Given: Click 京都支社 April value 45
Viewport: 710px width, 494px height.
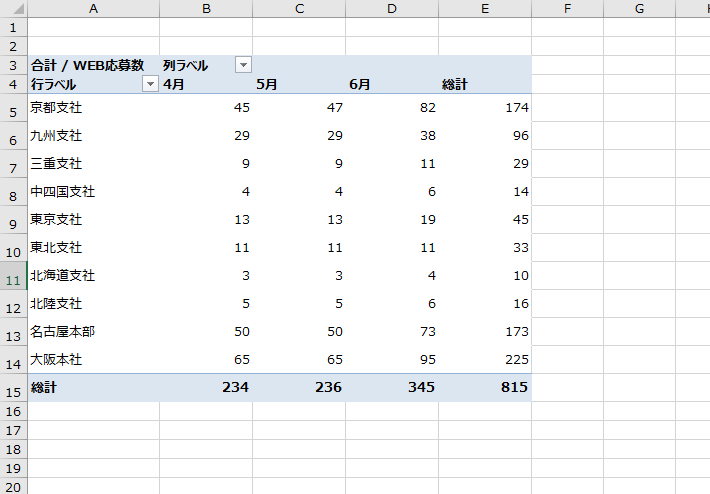Looking at the screenshot, I should [x=206, y=108].
